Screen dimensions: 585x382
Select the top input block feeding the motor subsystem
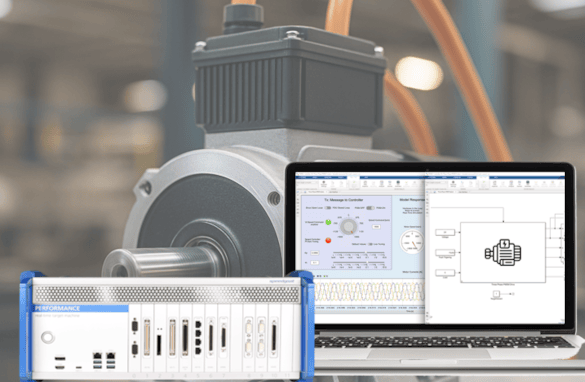[445, 232]
